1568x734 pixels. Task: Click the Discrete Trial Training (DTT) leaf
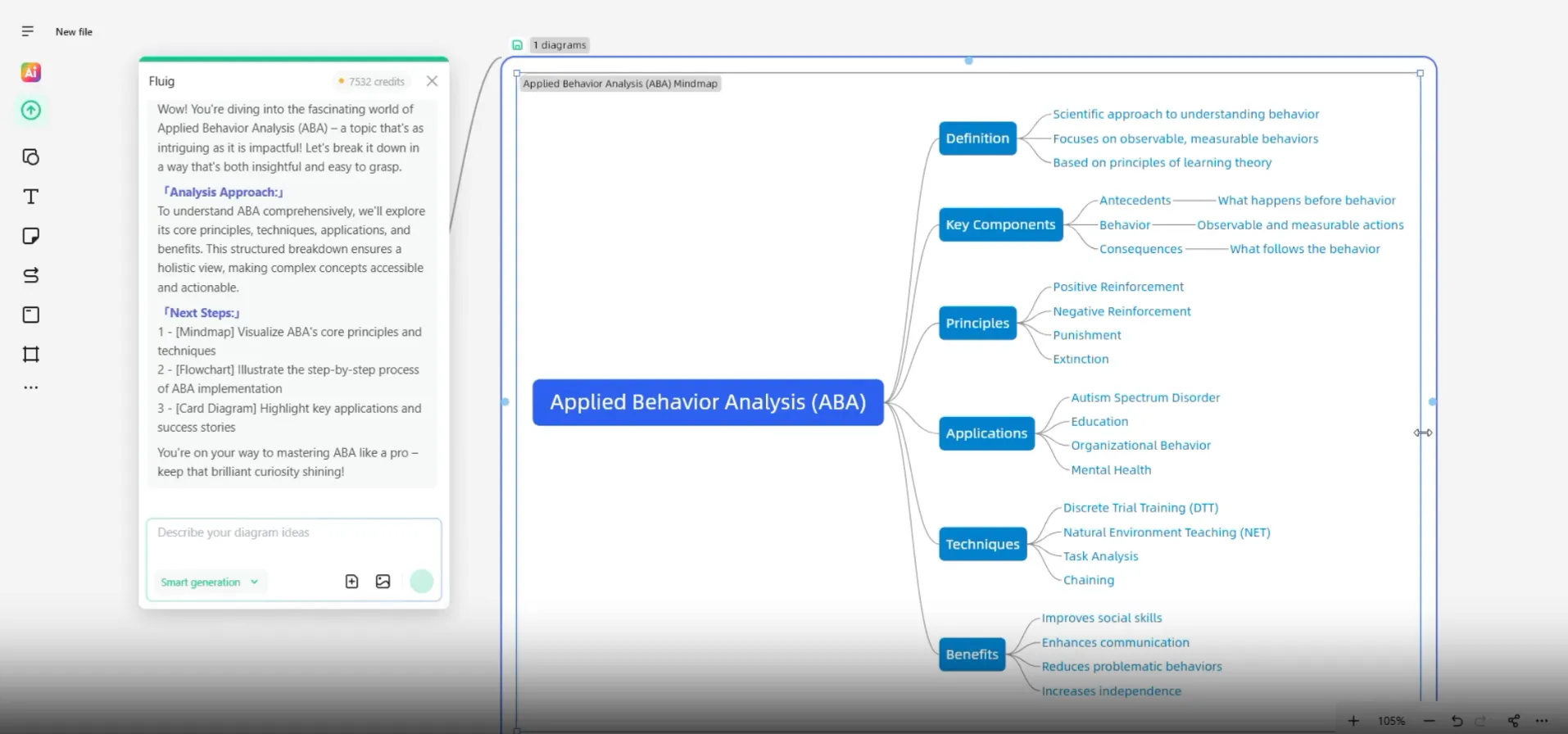coord(1140,508)
